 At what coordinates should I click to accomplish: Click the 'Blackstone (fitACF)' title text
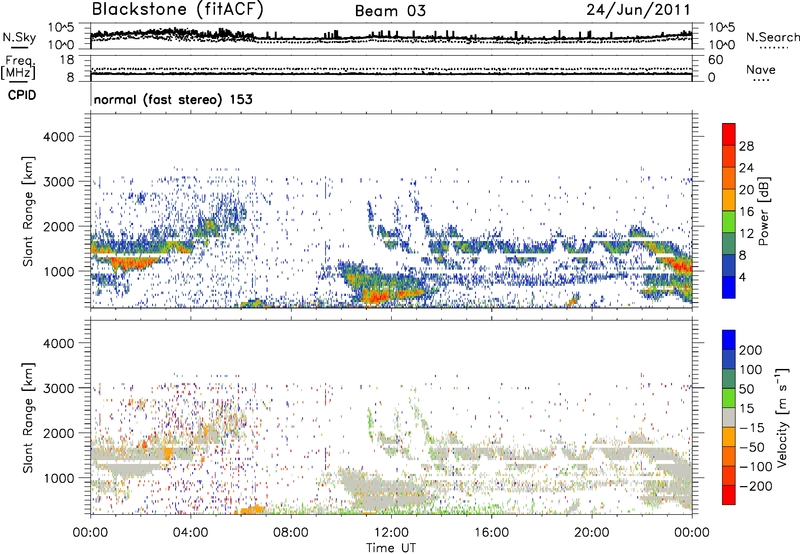coord(178,10)
